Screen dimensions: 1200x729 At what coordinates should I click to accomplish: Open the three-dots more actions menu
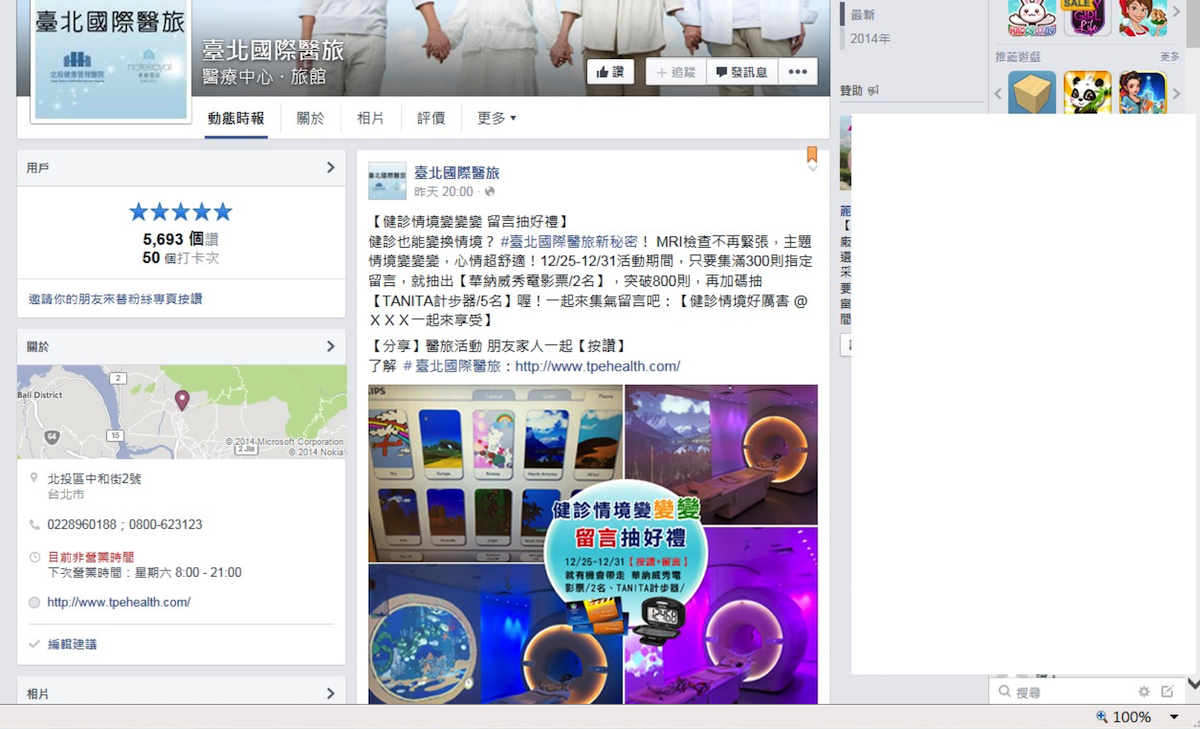(796, 72)
